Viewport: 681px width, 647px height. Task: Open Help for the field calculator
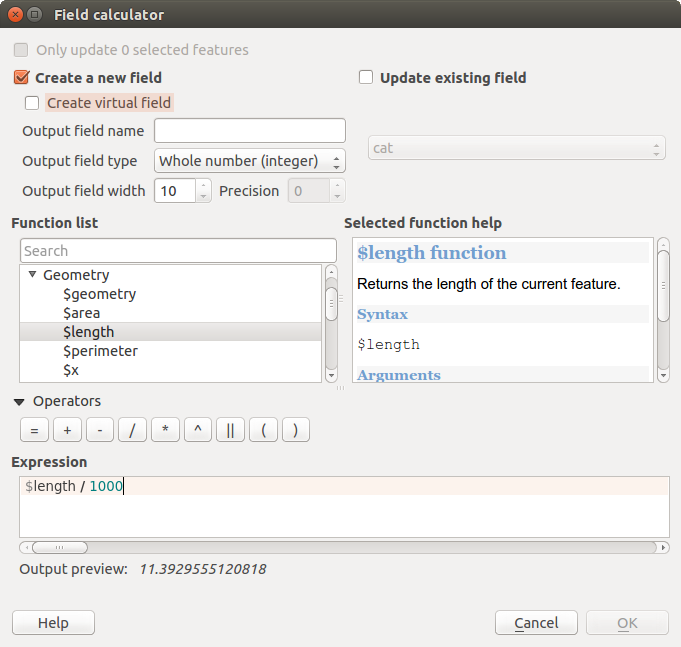[x=53, y=623]
